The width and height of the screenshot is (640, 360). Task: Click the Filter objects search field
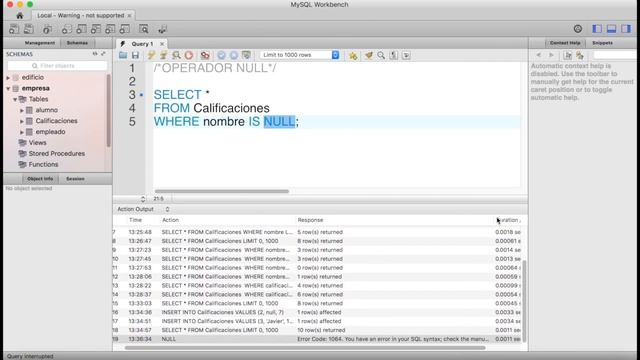tap(57, 66)
